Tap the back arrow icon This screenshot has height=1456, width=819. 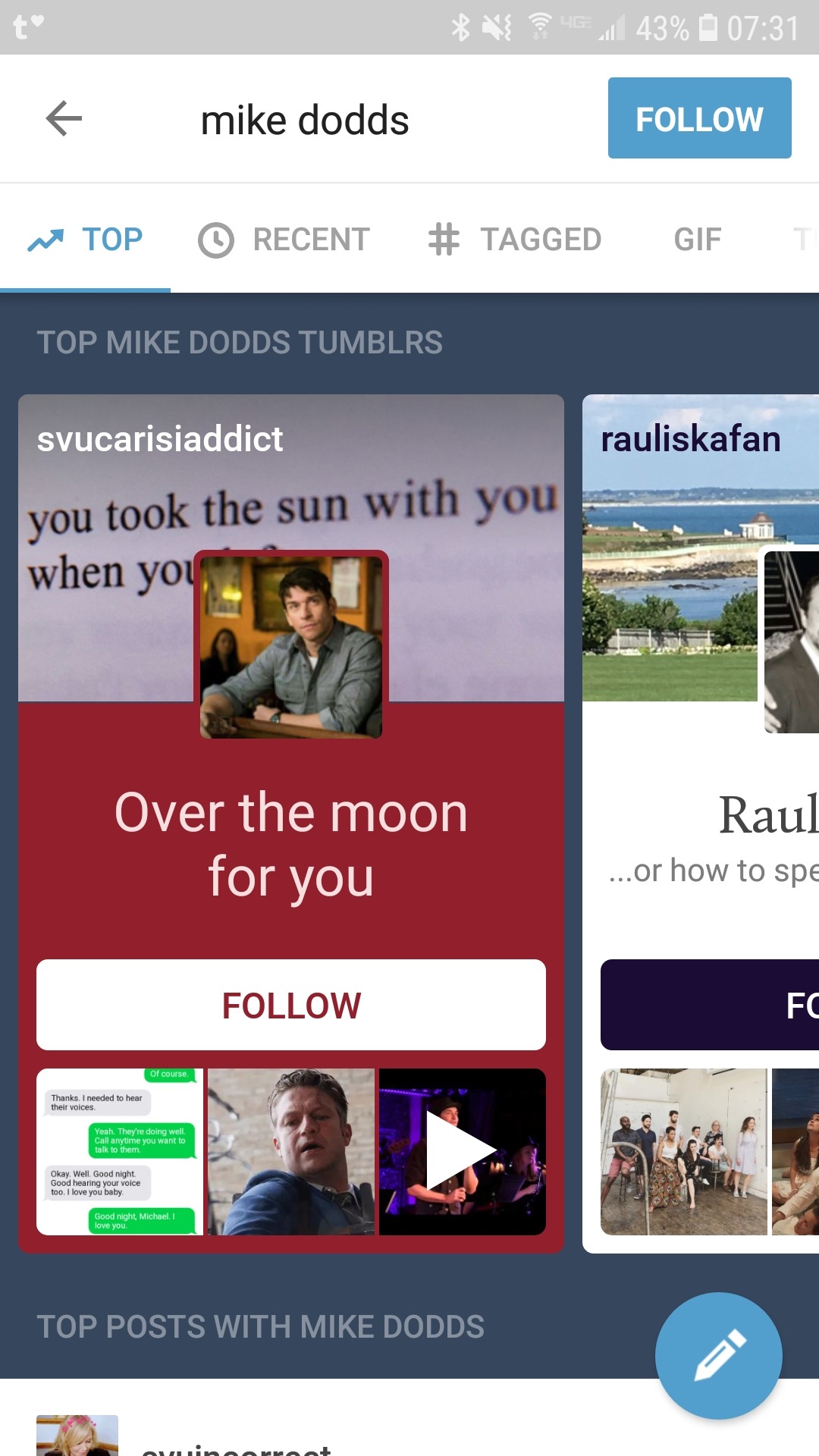point(64,119)
